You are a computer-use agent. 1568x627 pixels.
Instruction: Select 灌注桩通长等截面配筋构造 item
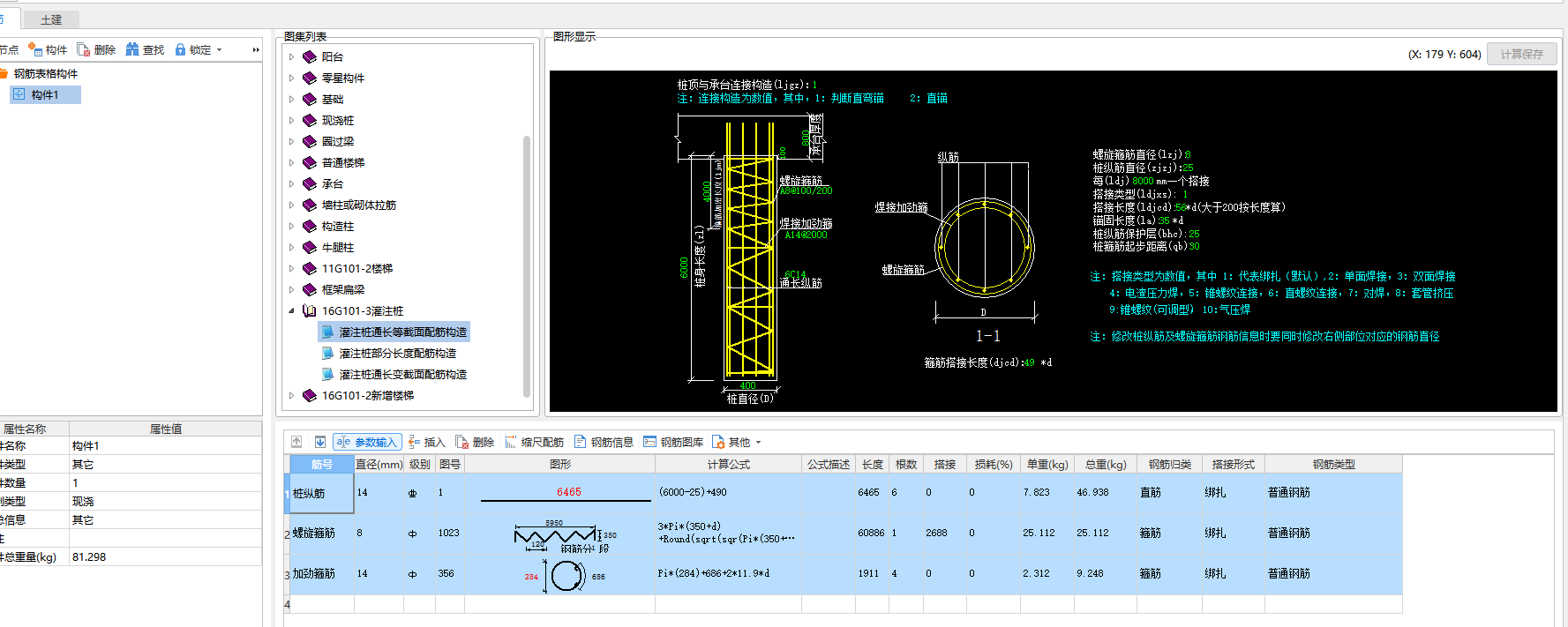click(394, 332)
